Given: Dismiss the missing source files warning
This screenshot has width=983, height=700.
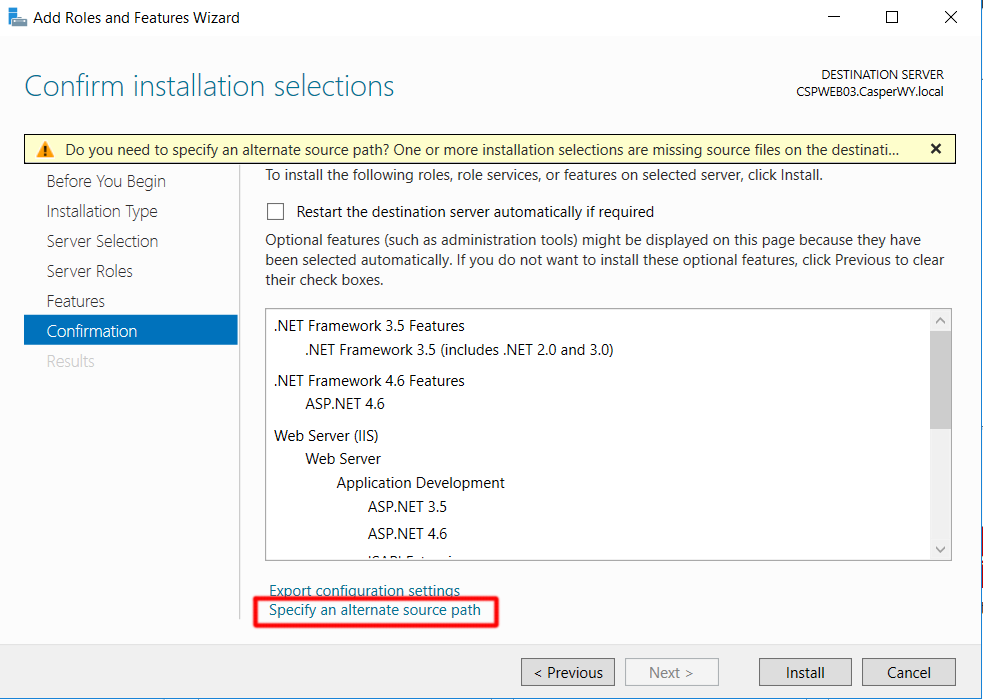Looking at the screenshot, I should pos(936,147).
